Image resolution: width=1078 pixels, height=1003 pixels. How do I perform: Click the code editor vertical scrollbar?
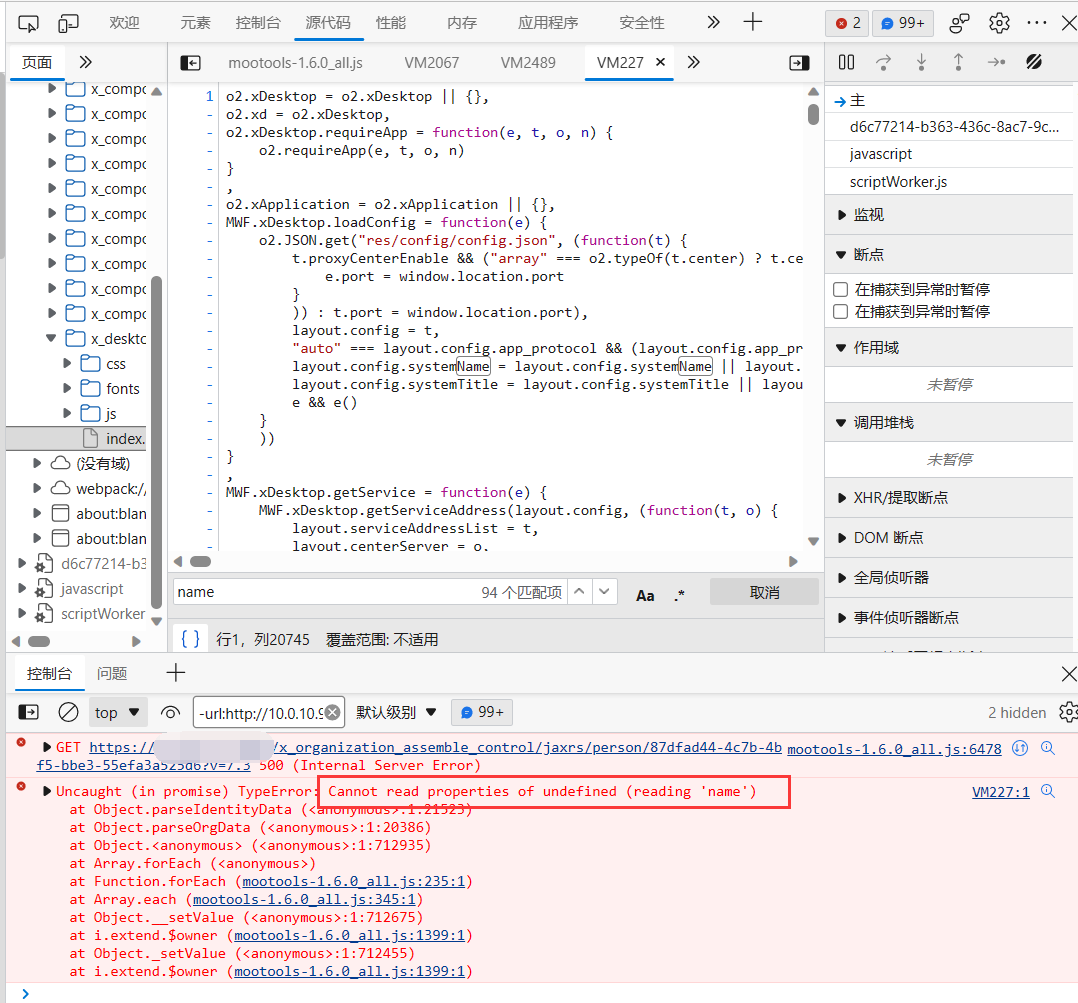(x=813, y=112)
